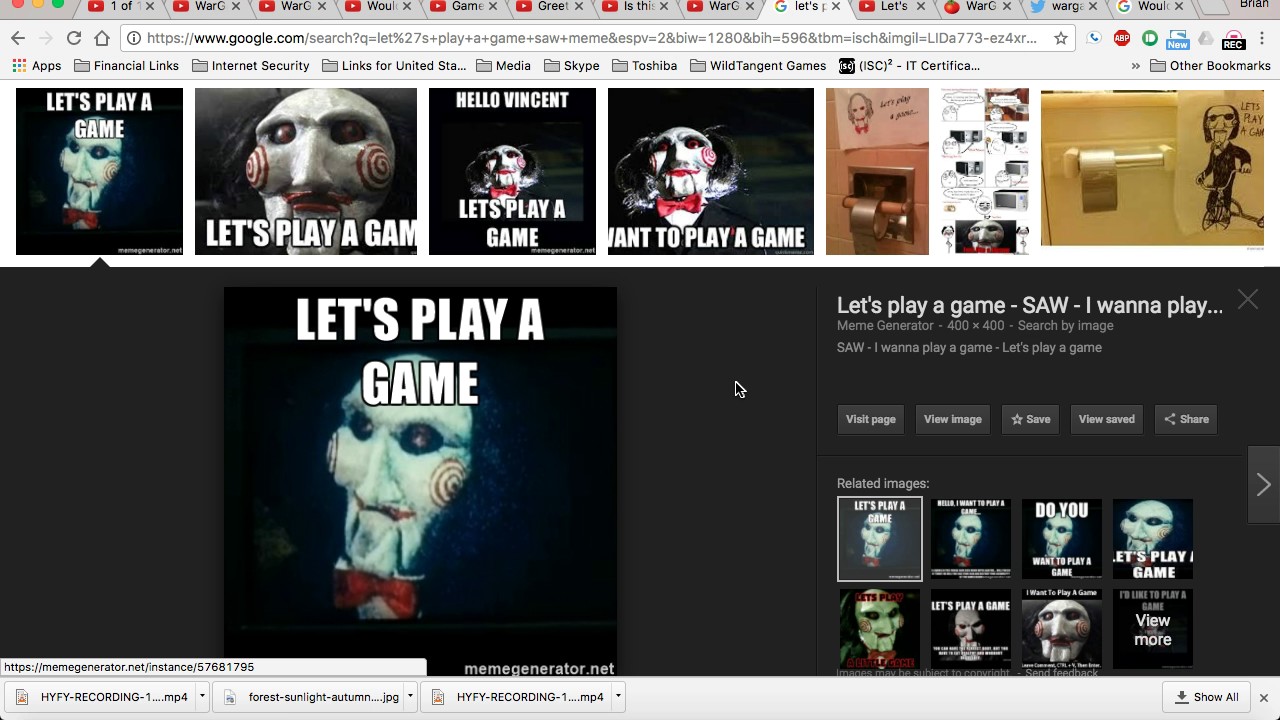Click the View saved button
Viewport: 1280px width, 720px height.
pos(1107,419)
